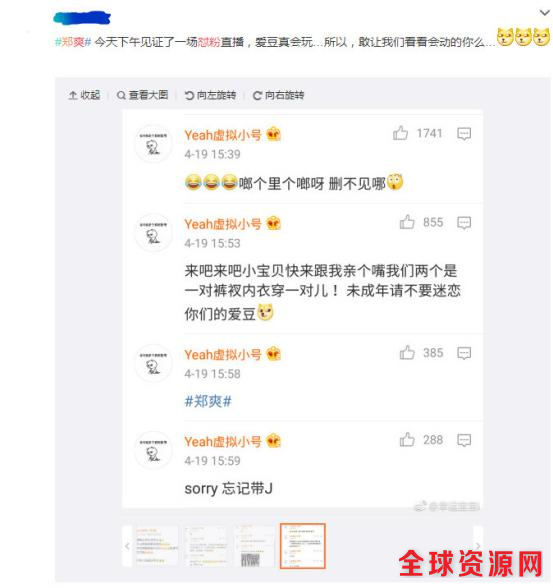The height and width of the screenshot is (588, 553).
Task: Collapse the image with 收起
Action: pyautogui.click(x=84, y=95)
